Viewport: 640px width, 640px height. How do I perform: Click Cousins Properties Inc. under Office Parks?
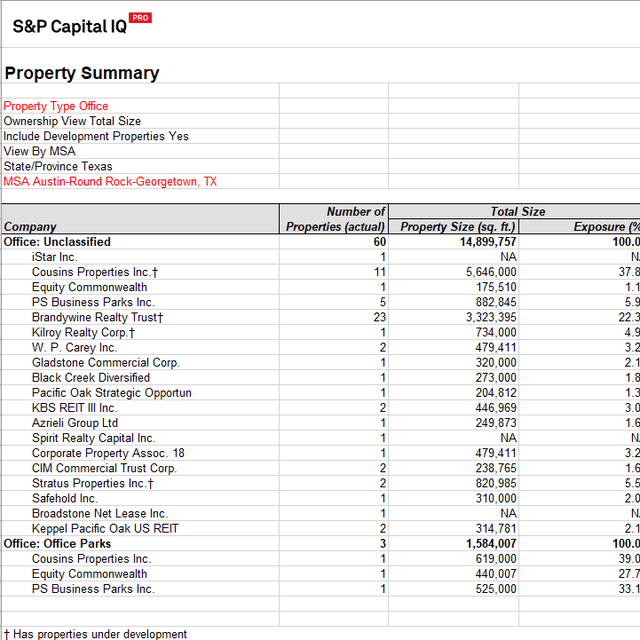pos(141,559)
